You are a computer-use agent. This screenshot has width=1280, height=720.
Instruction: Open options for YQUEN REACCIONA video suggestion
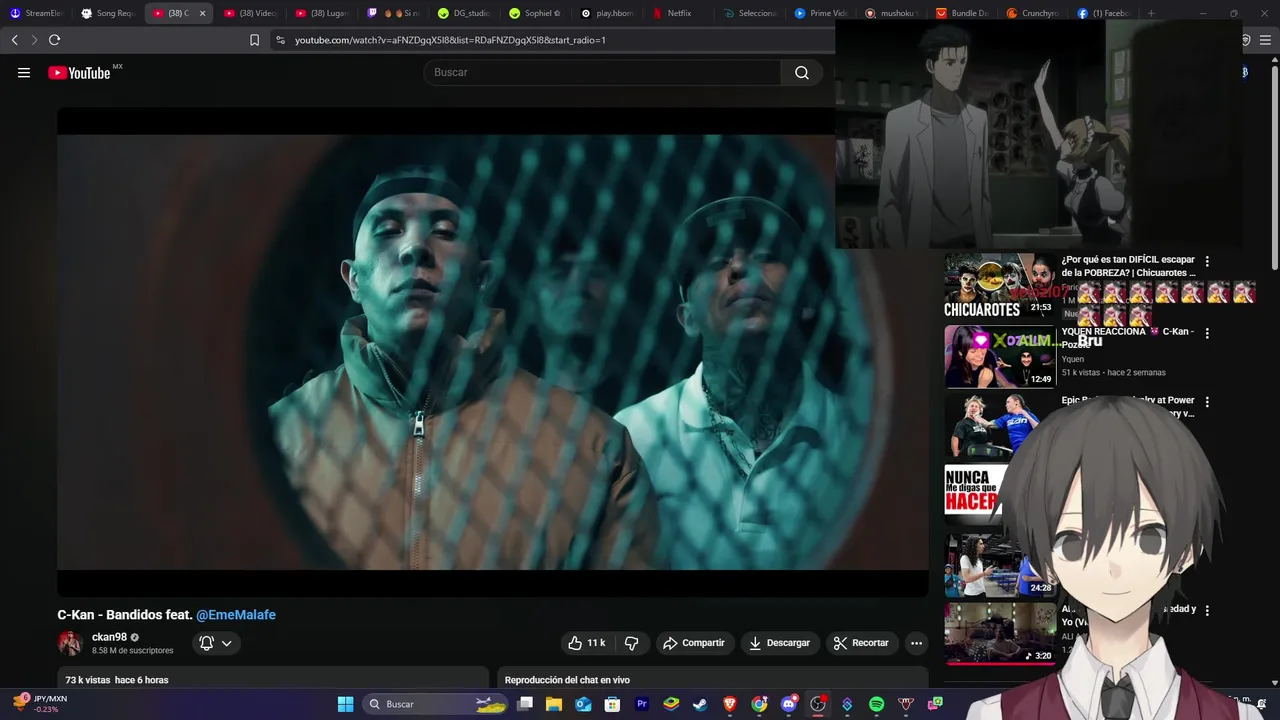pos(1207,333)
